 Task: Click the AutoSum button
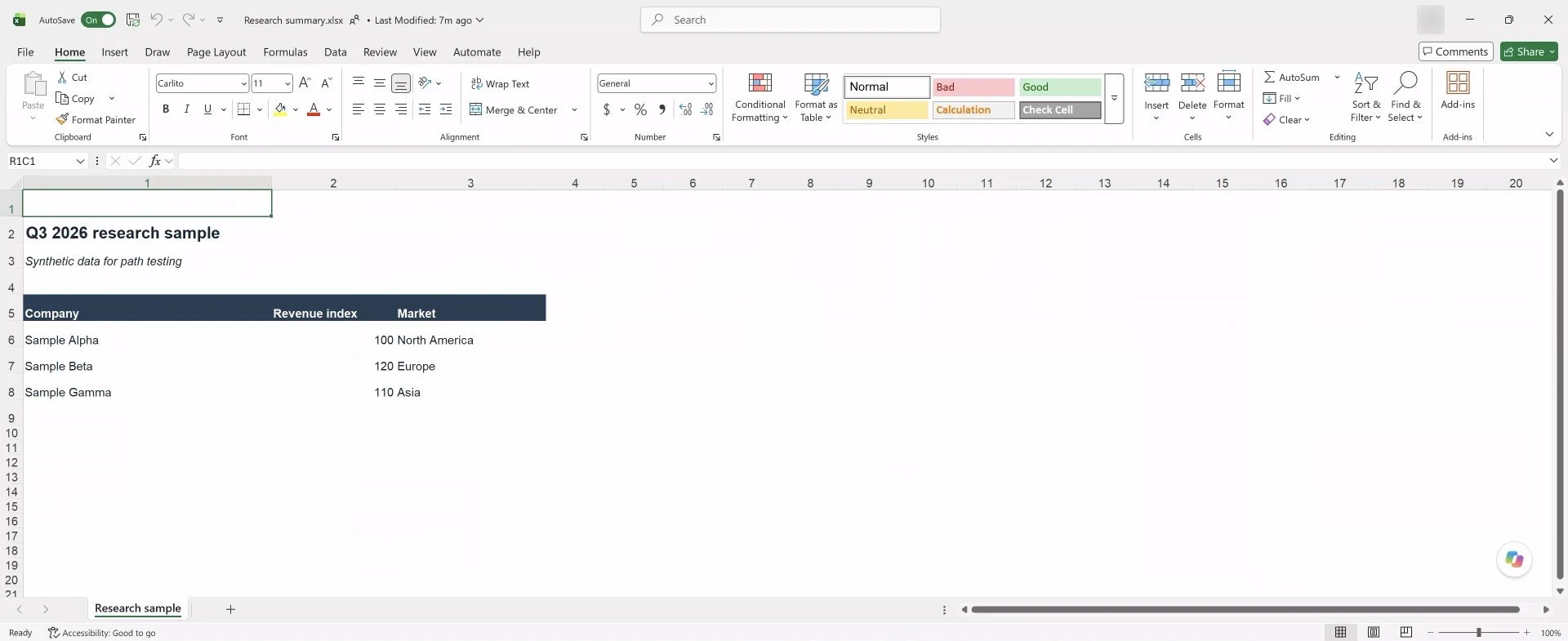1291,77
